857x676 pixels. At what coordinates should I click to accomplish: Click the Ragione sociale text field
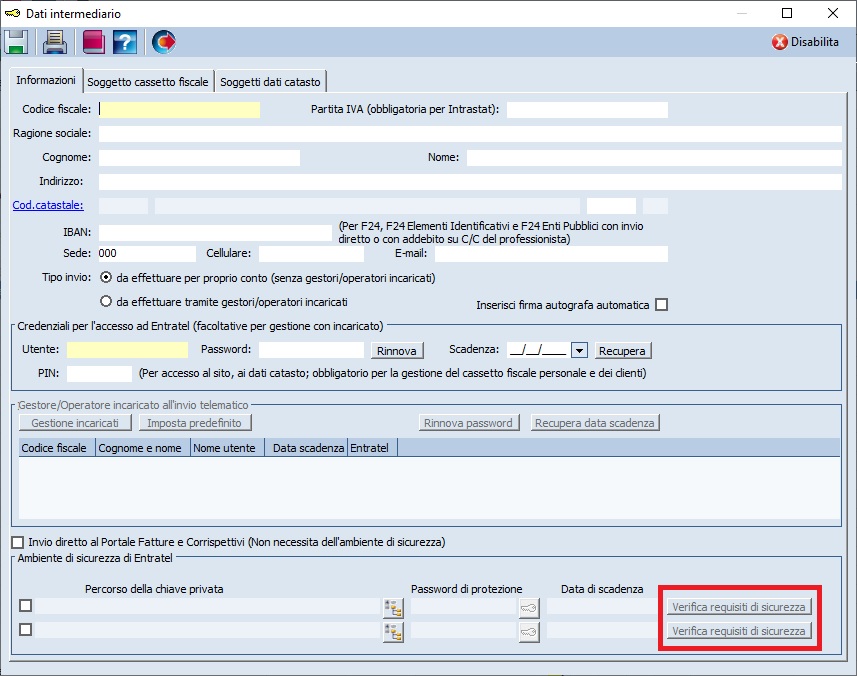tap(470, 133)
